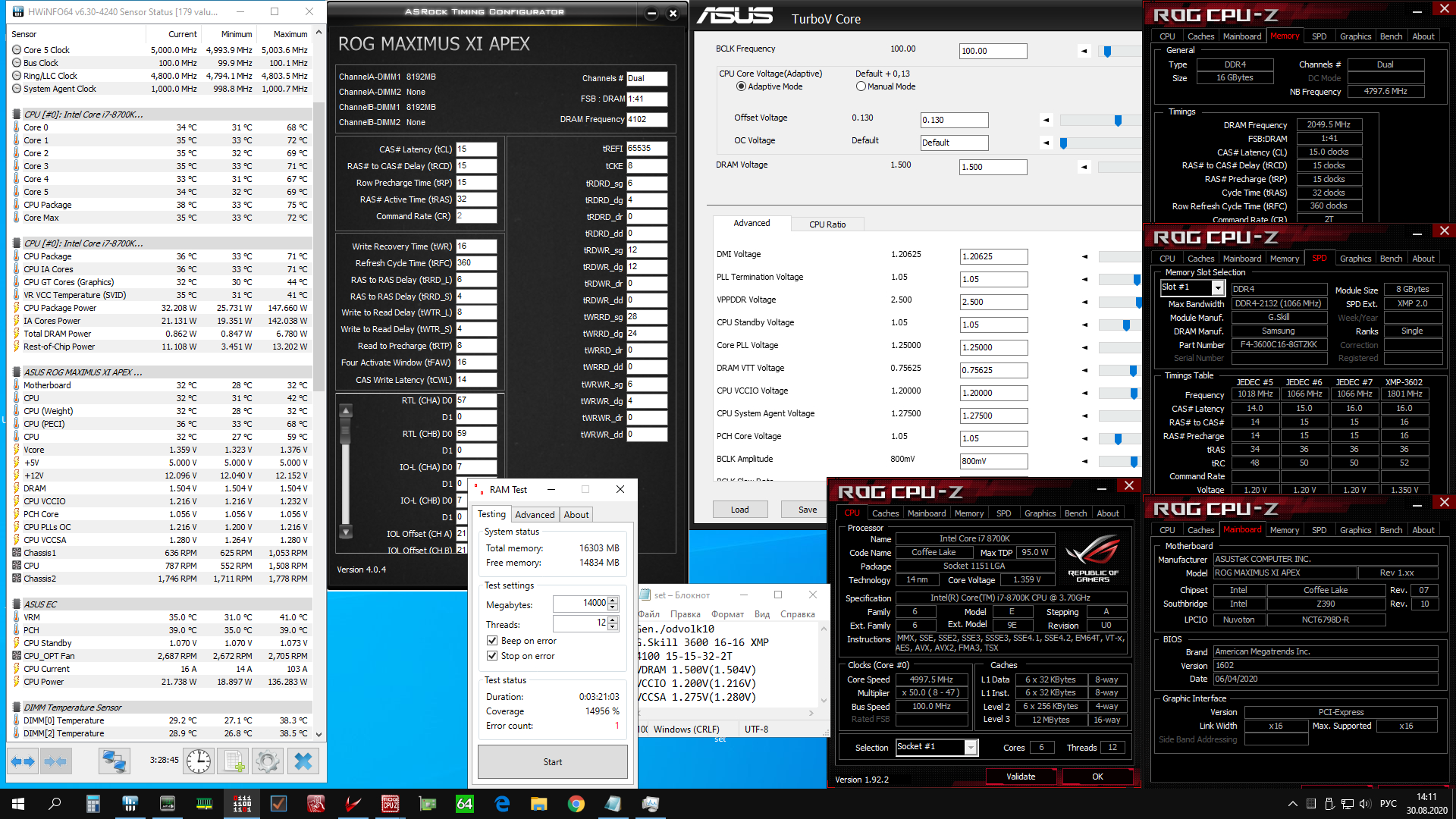Select Manual Mode radio button

click(861, 86)
